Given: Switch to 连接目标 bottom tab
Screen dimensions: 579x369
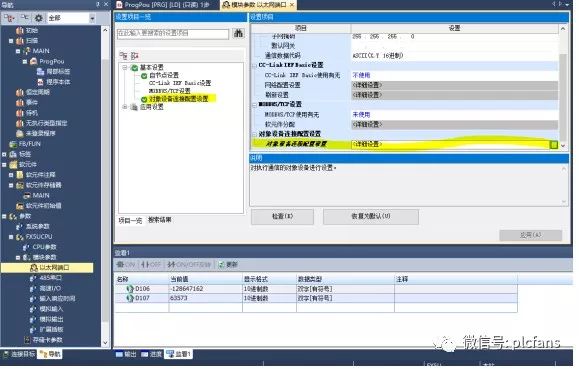Looking at the screenshot, I should (19, 354).
